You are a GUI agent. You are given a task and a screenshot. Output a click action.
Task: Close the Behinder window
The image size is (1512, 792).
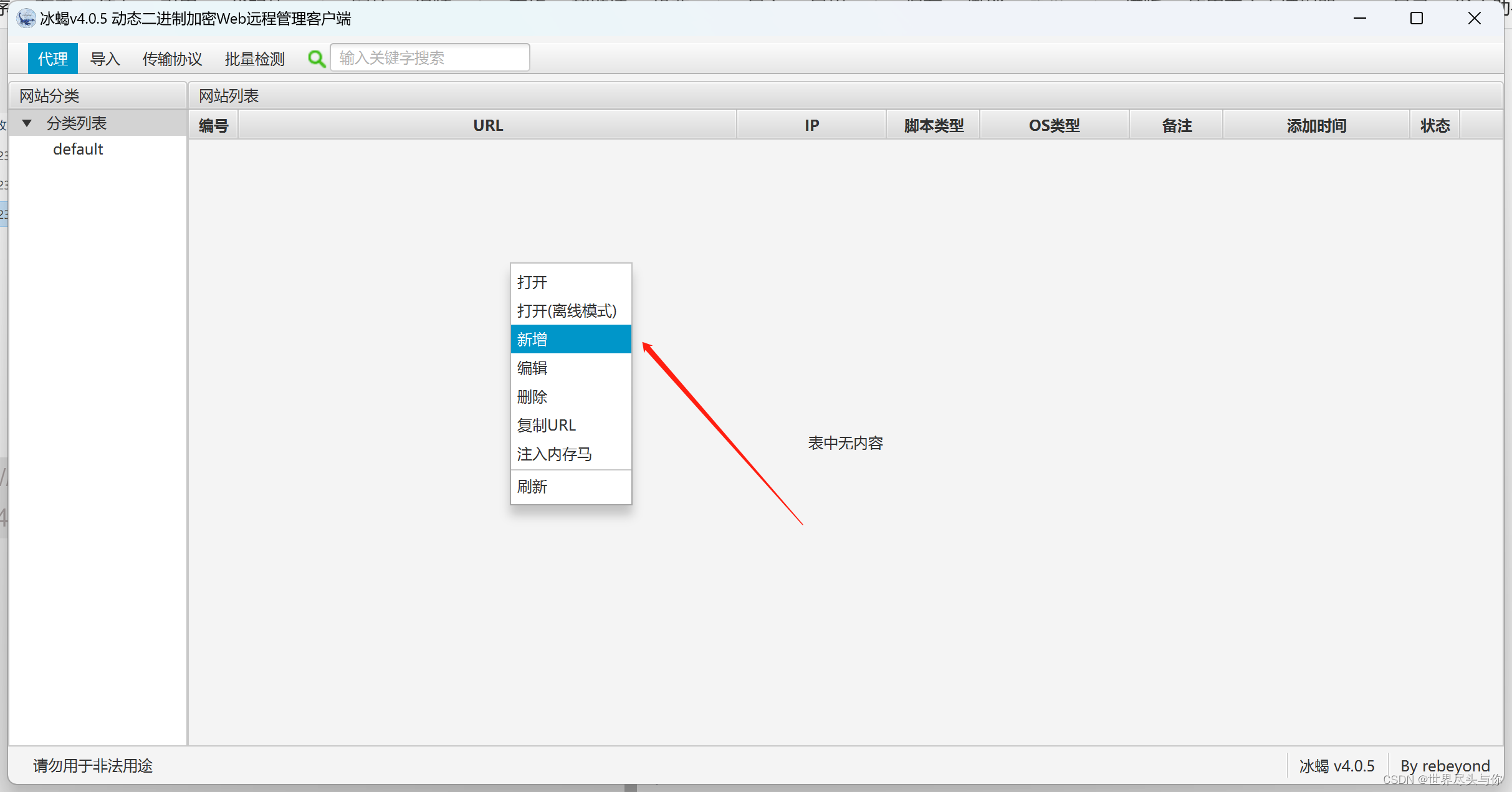1474,19
